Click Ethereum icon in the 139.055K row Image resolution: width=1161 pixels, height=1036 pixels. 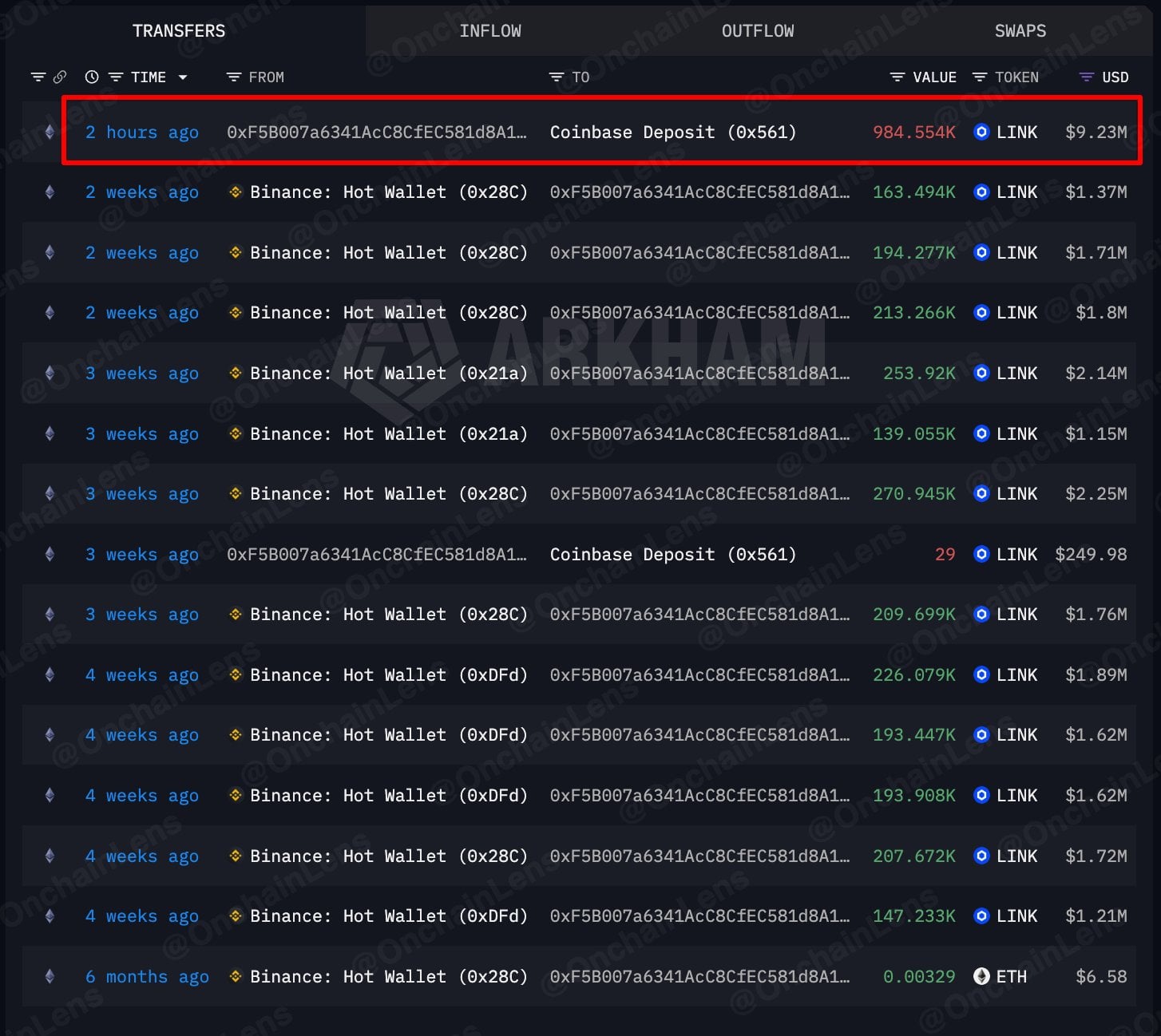[50, 434]
